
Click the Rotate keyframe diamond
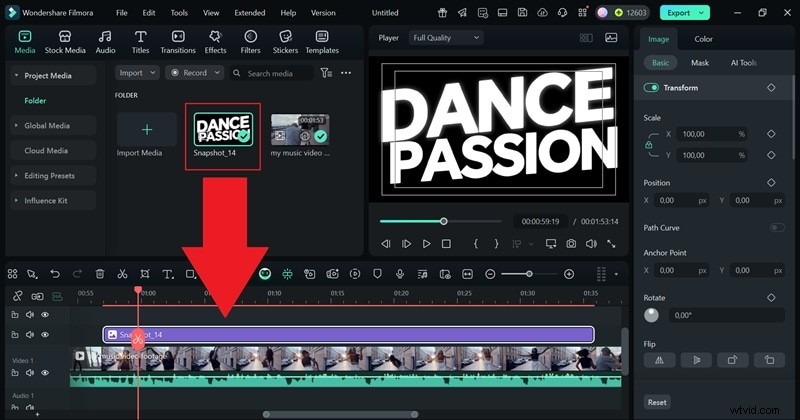click(x=771, y=298)
